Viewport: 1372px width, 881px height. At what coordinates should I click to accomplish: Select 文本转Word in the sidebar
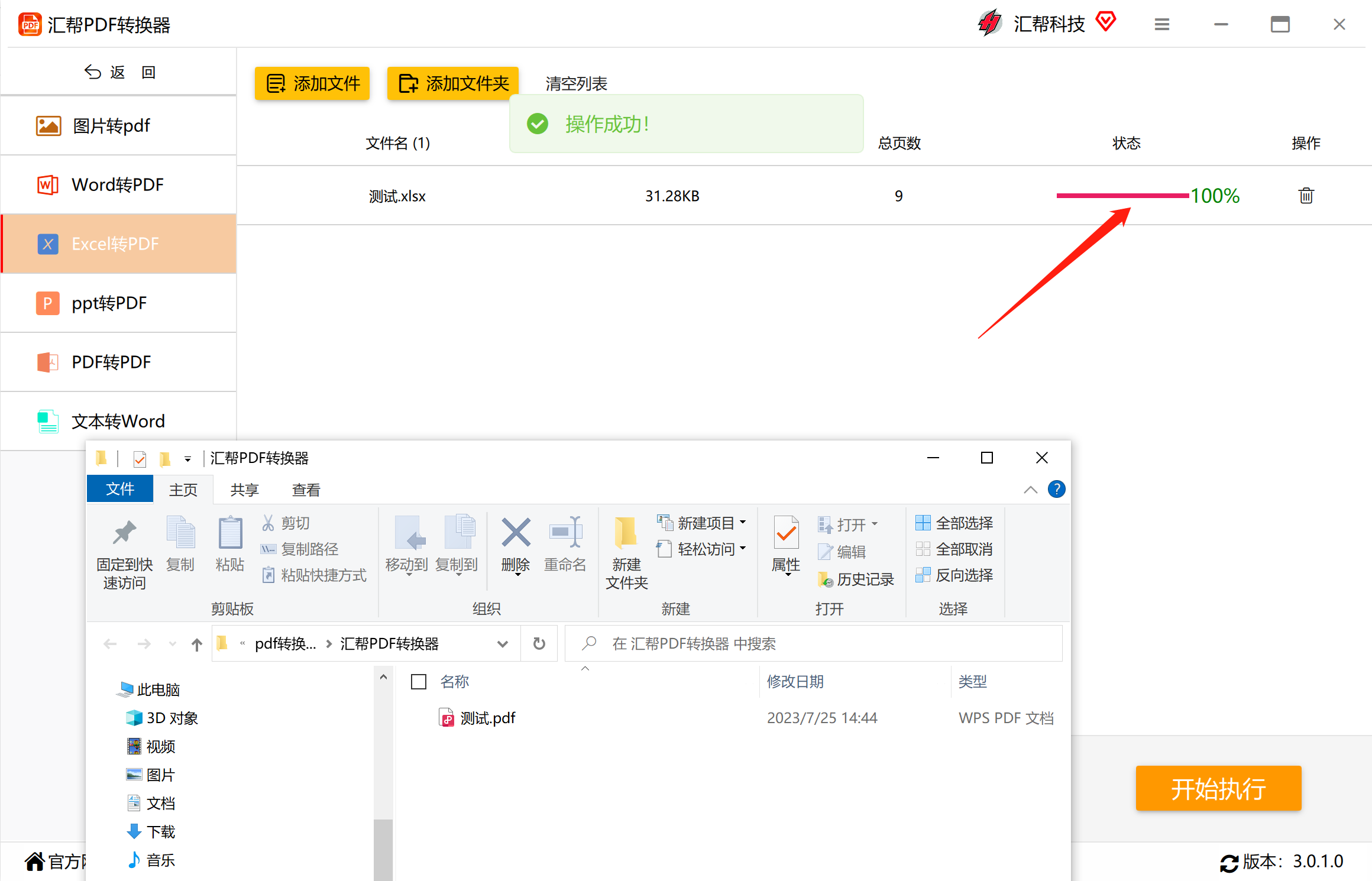[118, 421]
